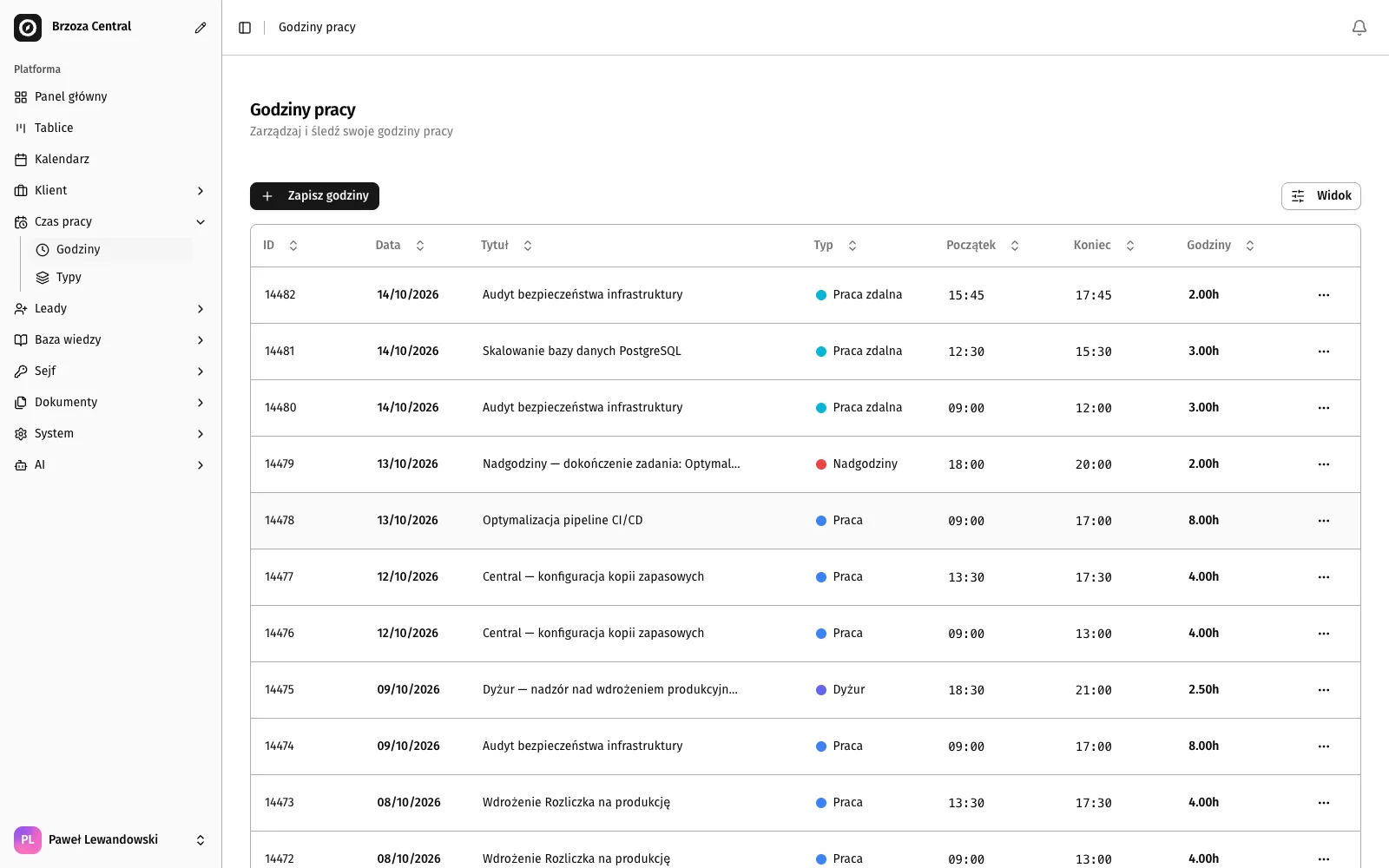Viewport: 1389px width, 868px height.
Task: Expand the Baza wiedzy sidebar section
Action: tap(111, 340)
